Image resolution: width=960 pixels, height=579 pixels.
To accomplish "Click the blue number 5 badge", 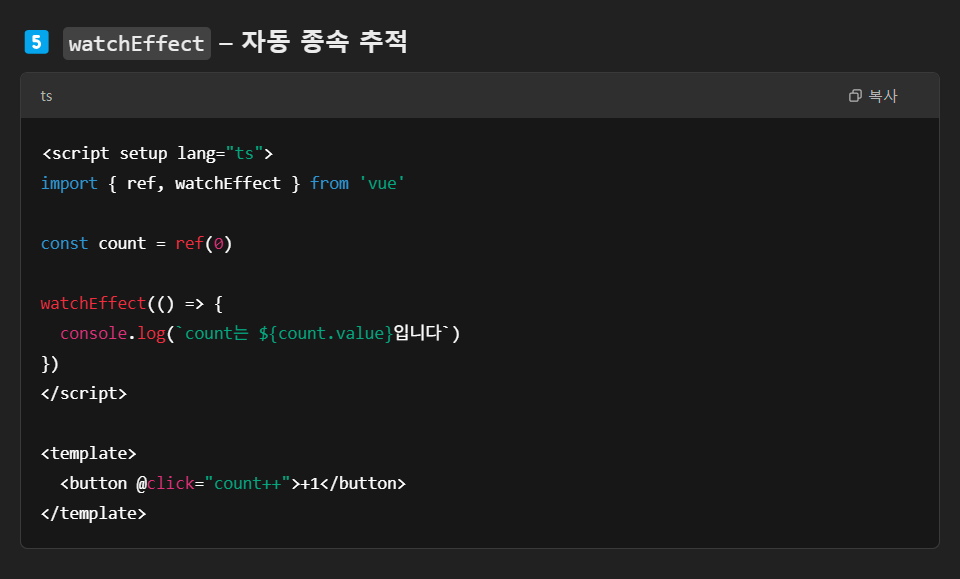I will click(37, 42).
